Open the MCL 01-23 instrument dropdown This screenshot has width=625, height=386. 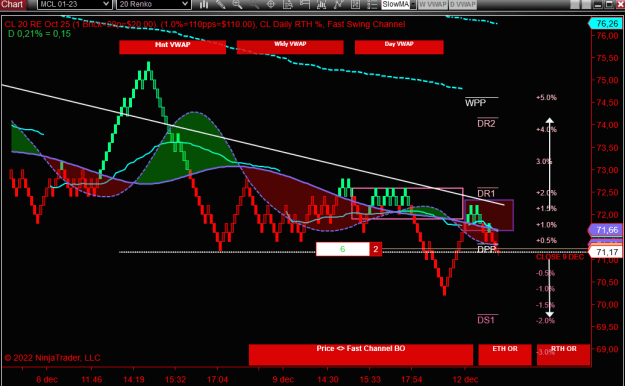pyautogui.click(x=74, y=4)
